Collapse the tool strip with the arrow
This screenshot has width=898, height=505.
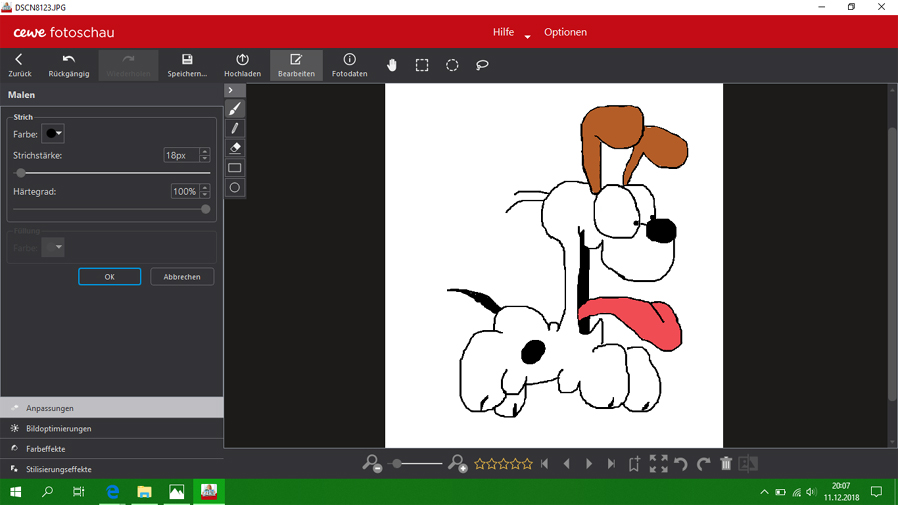tap(231, 90)
